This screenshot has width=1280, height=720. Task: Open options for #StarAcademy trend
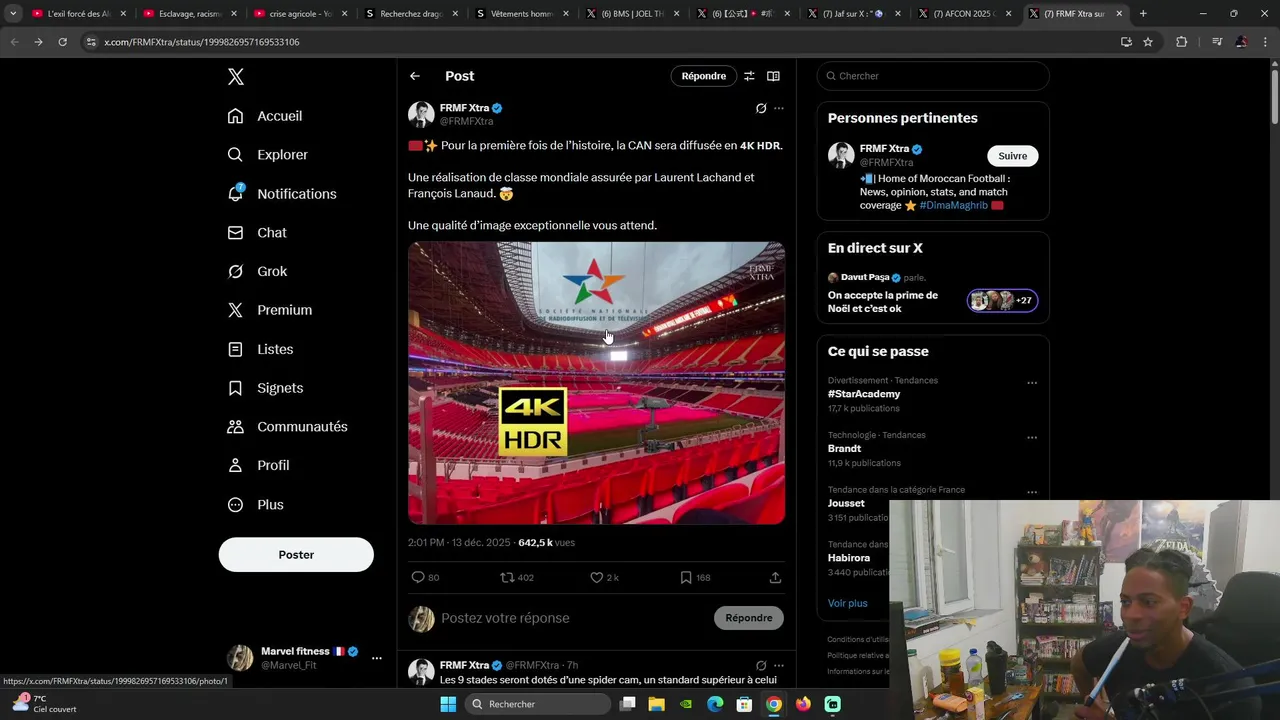(x=1032, y=383)
